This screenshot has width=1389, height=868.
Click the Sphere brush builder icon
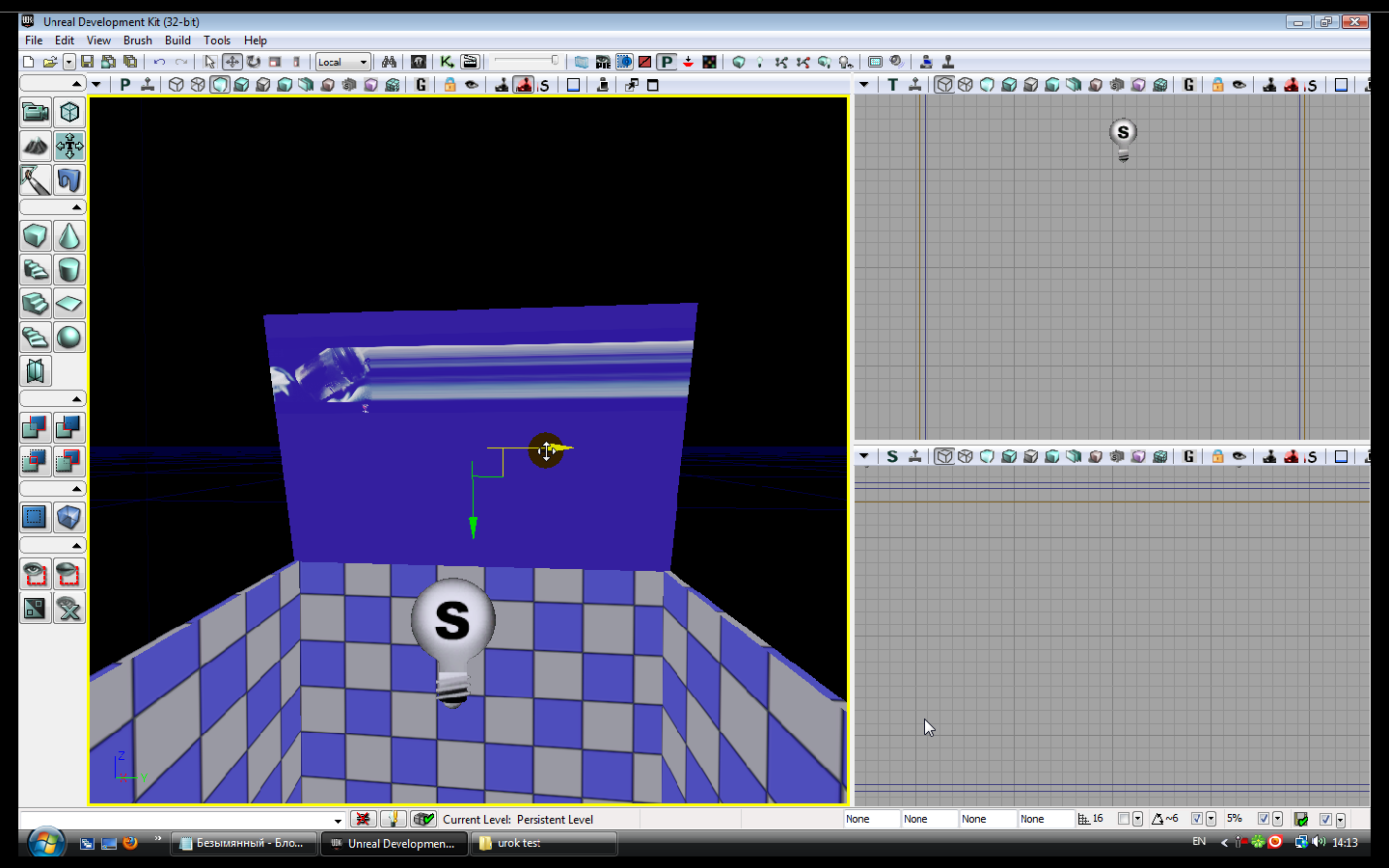point(69,338)
